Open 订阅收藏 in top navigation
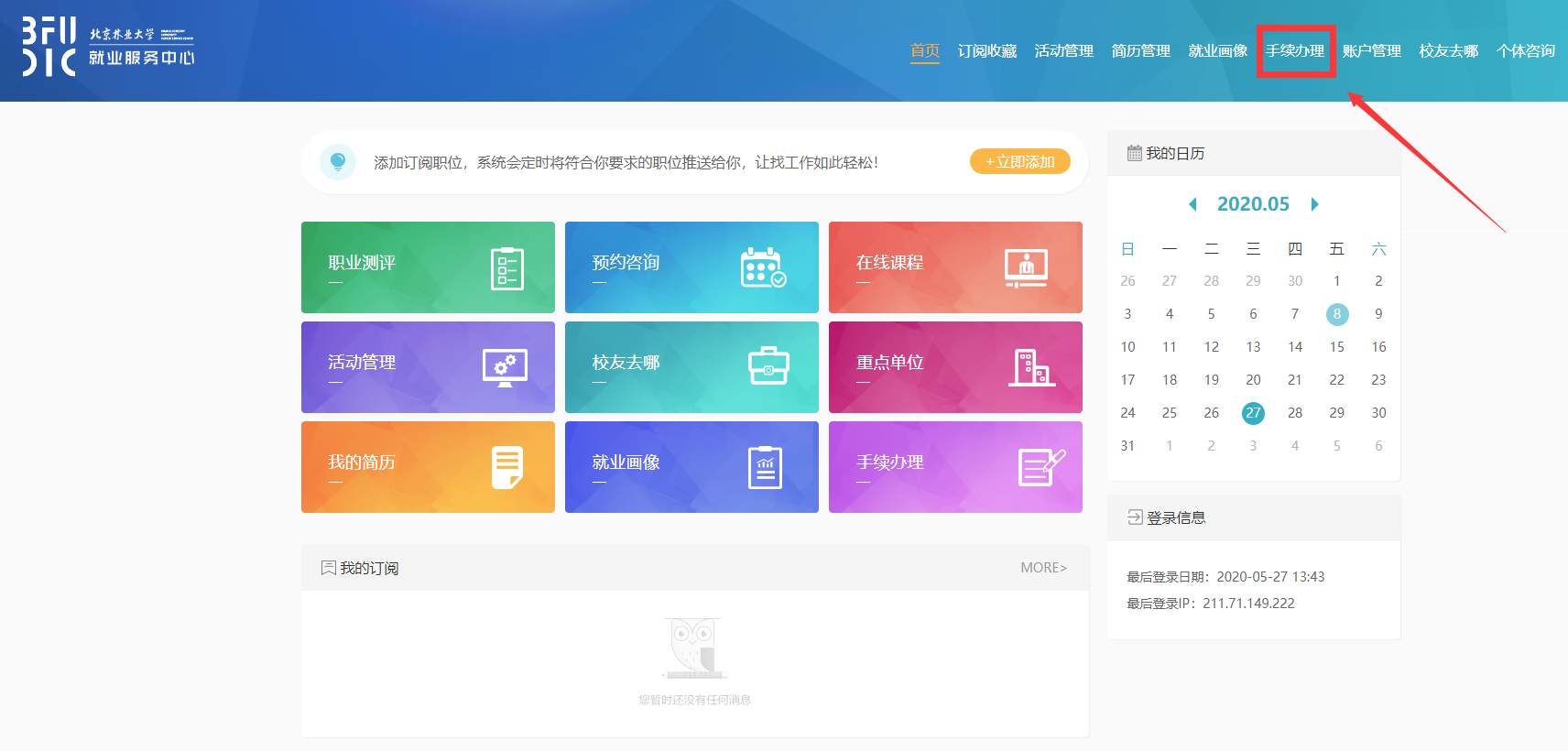Screen dimensions: 1568x751 987,51
